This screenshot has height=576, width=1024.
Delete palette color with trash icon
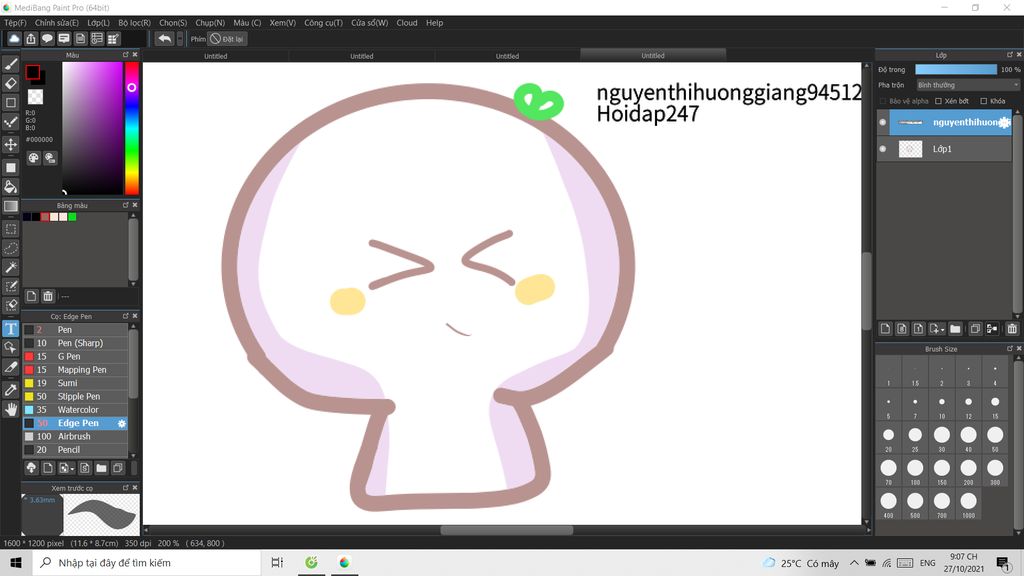48,296
